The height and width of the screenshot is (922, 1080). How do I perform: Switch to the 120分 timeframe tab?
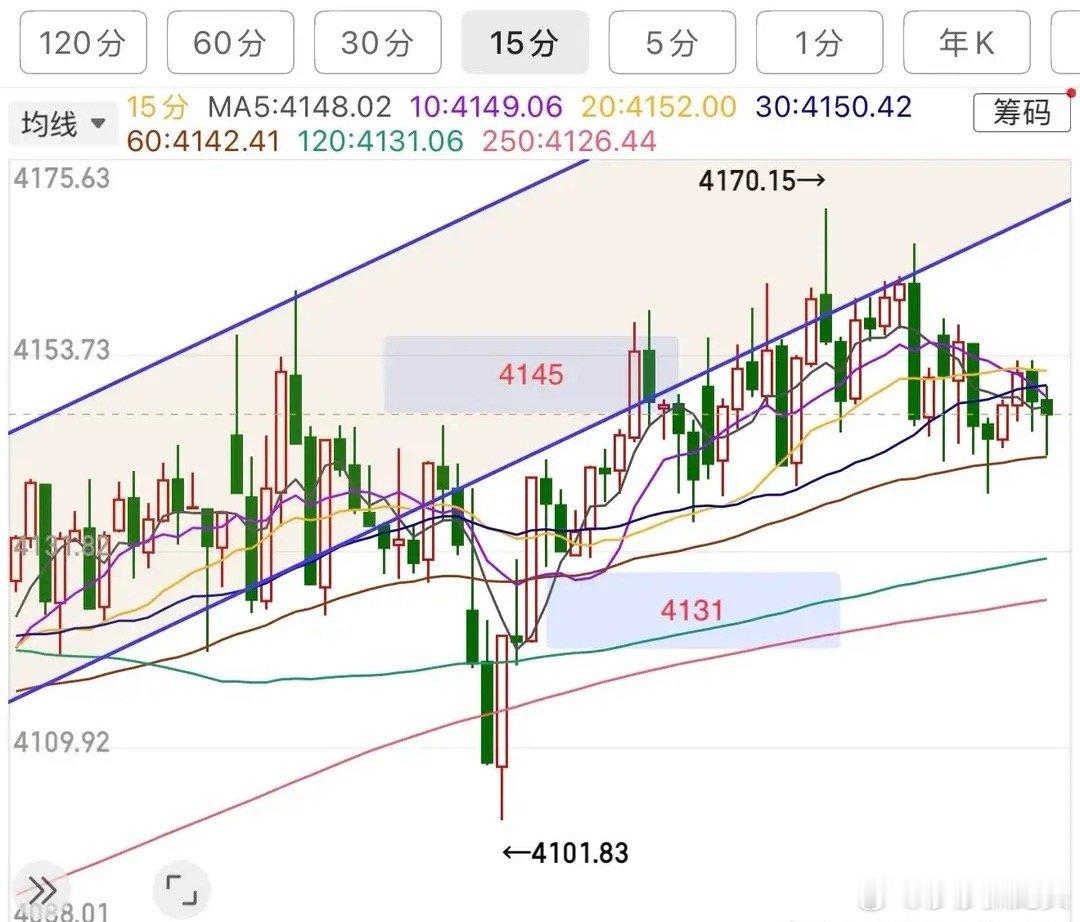[x=83, y=43]
